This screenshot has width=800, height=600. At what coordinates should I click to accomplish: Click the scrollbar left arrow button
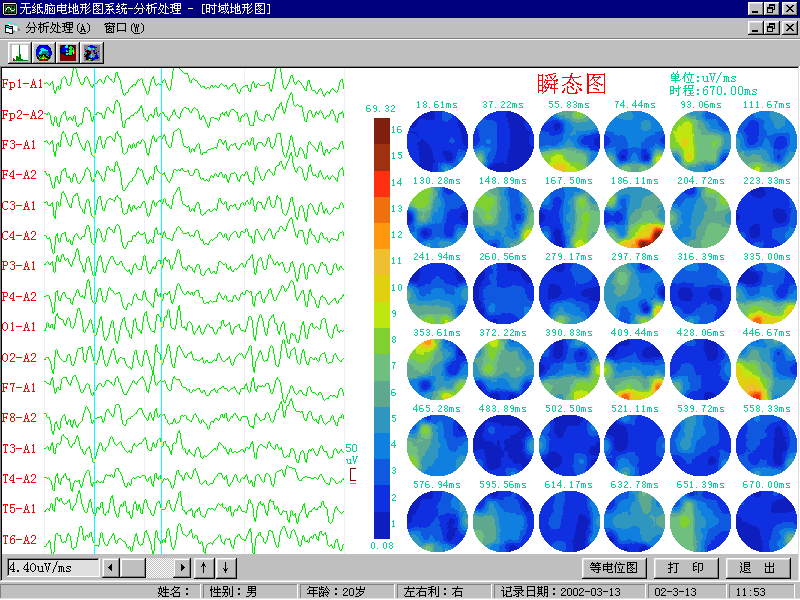(111, 568)
